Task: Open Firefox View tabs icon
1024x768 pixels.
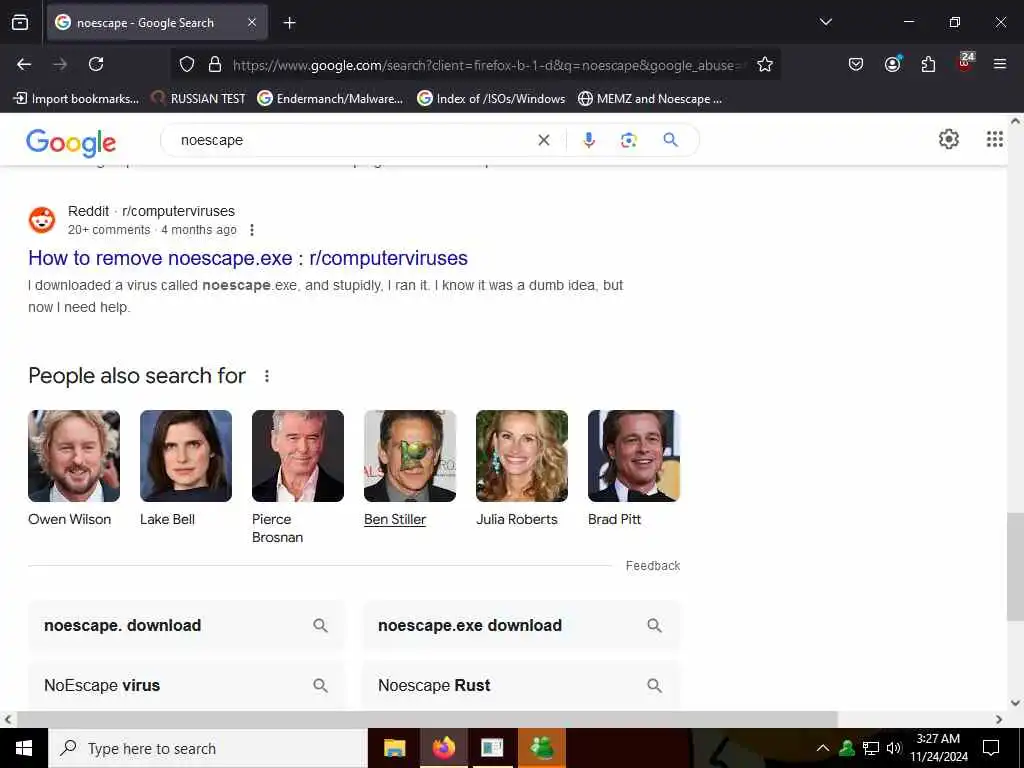Action: click(x=20, y=23)
